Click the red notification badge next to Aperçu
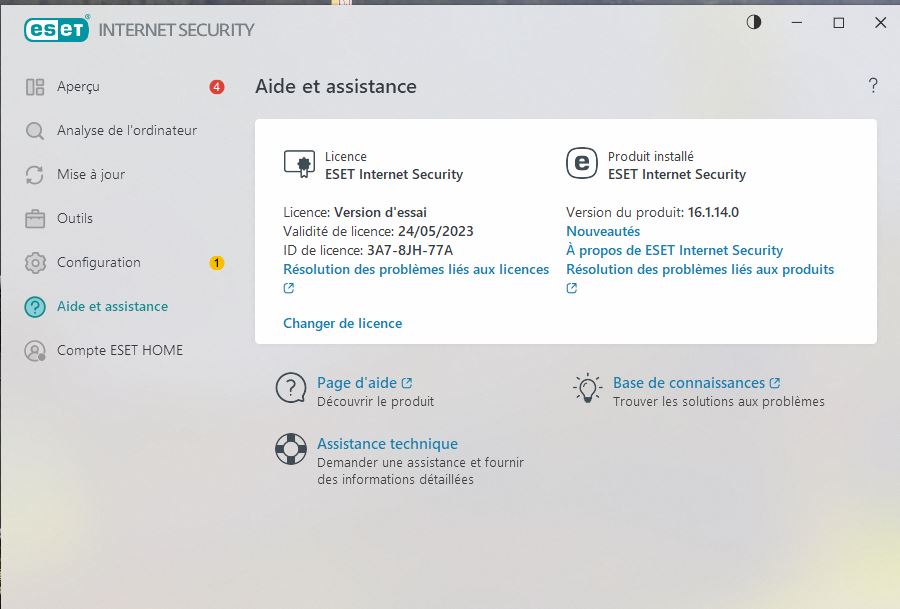Screen dimensions: 900x609 (216, 87)
